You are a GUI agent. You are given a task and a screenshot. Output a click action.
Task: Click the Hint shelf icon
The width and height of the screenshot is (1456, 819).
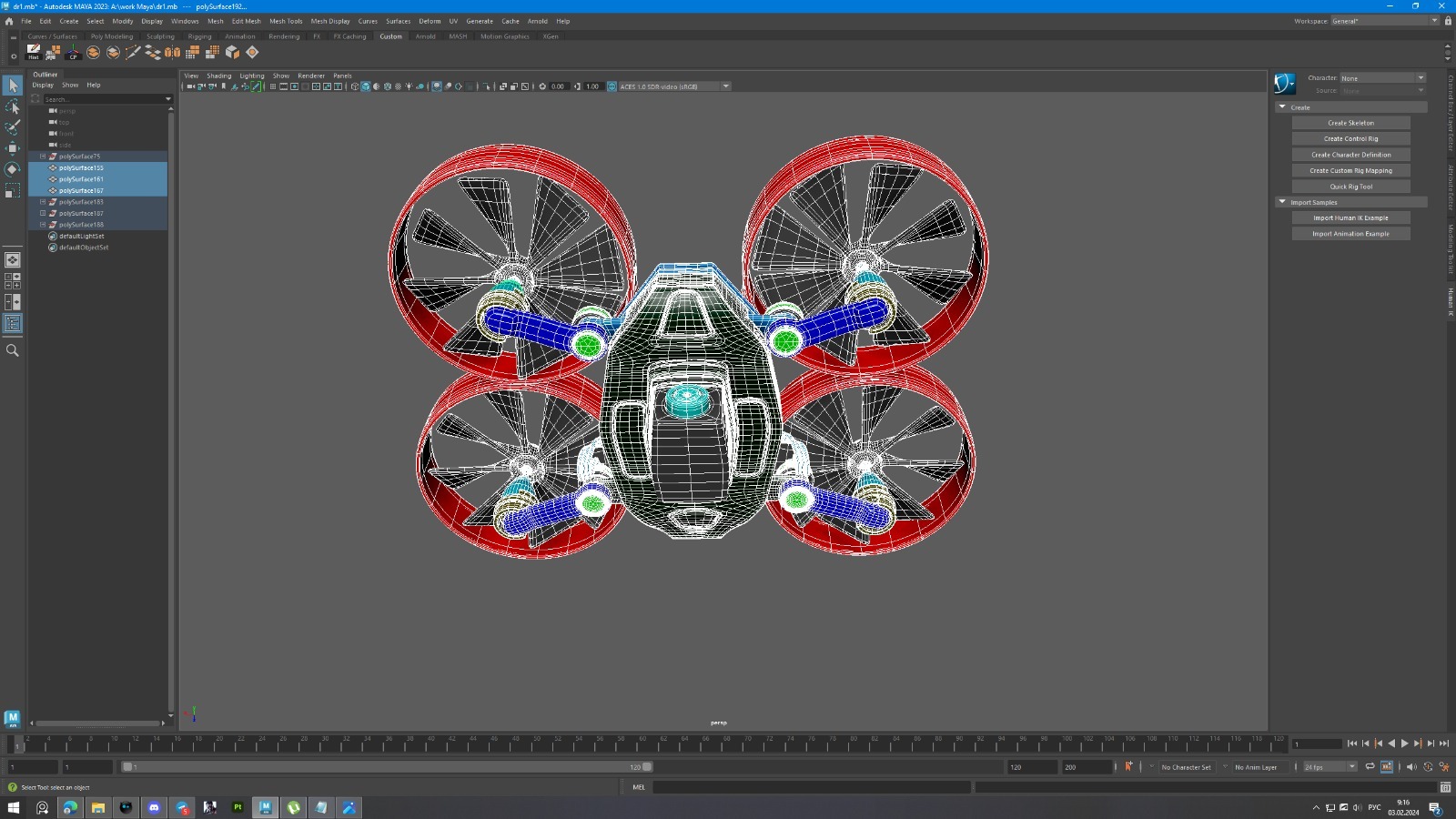(x=34, y=52)
